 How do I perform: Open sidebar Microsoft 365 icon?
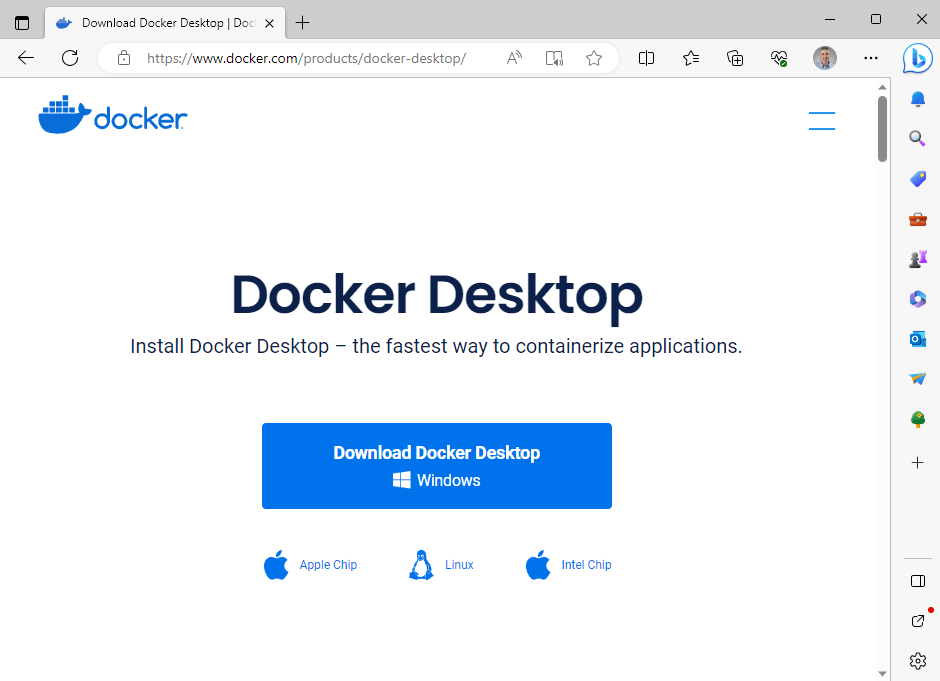click(917, 299)
